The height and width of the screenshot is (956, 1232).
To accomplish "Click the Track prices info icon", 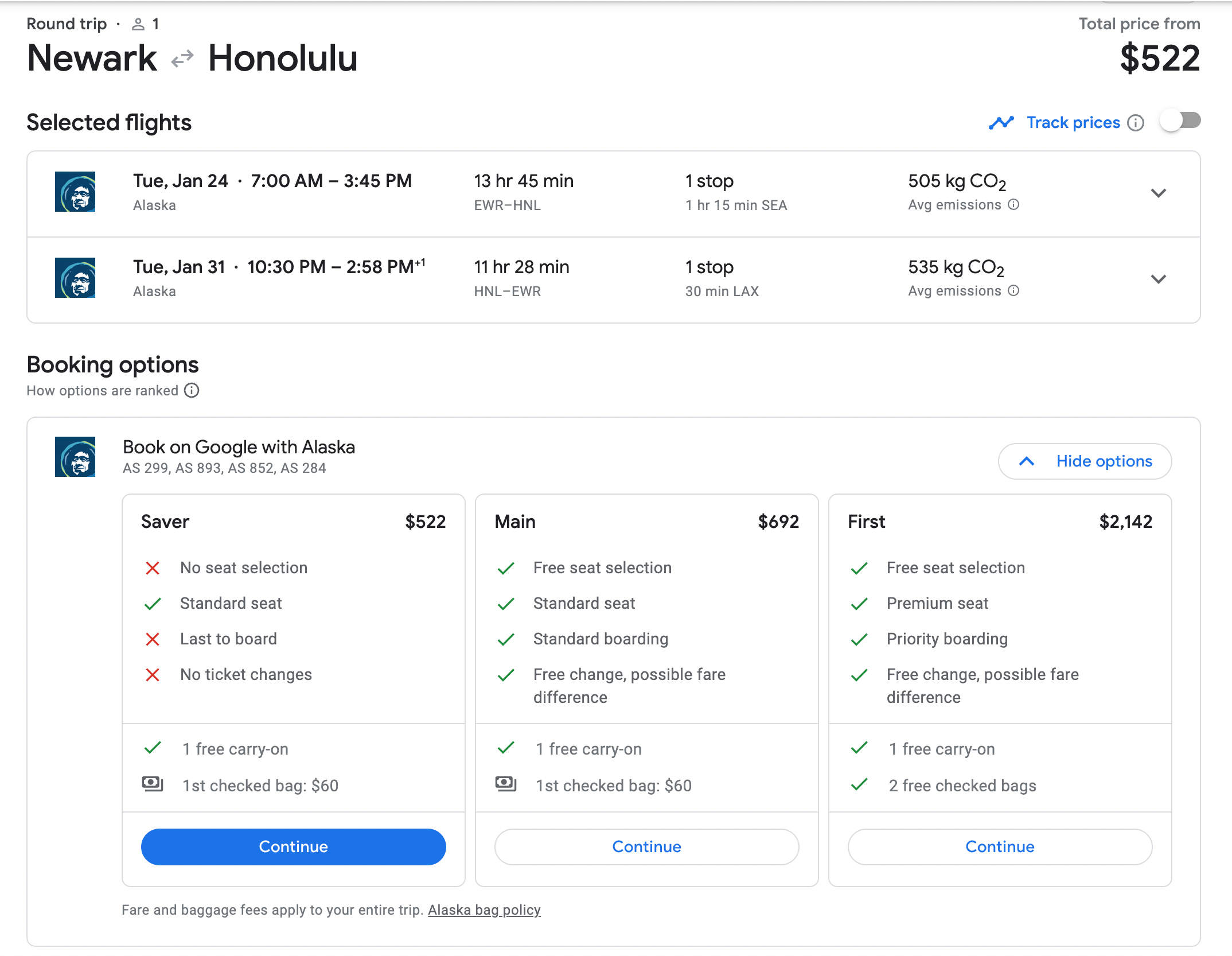I will [x=1136, y=123].
